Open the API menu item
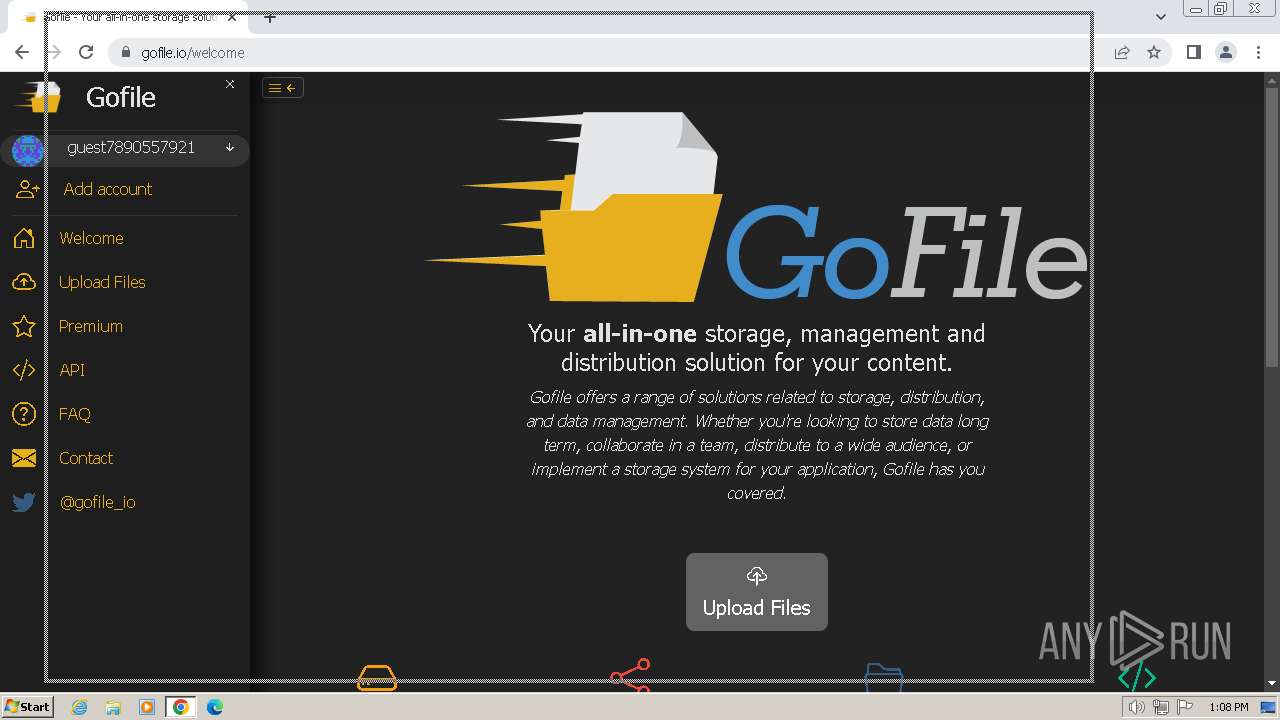Image resolution: width=1280 pixels, height=720 pixels. click(72, 370)
